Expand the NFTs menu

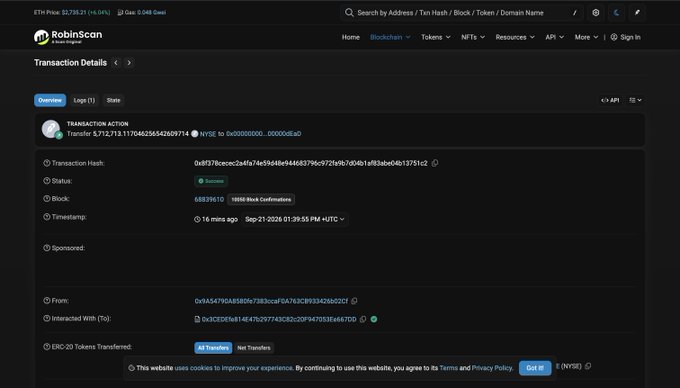(x=473, y=37)
